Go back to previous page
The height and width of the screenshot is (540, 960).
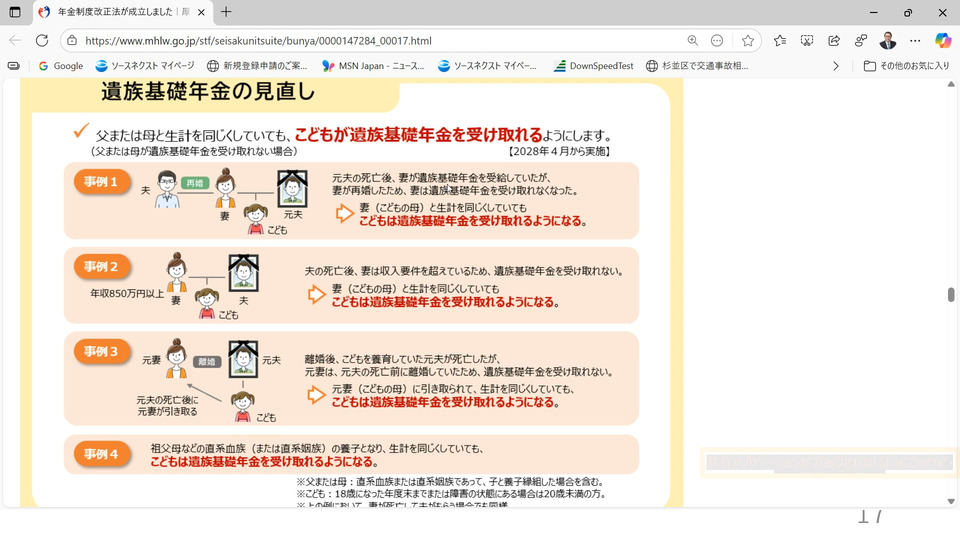[x=15, y=40]
